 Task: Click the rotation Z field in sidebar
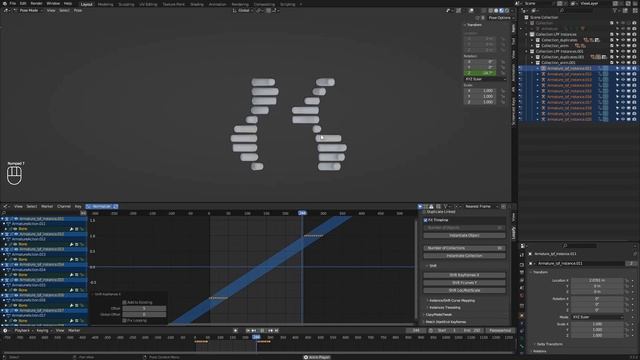(480, 73)
